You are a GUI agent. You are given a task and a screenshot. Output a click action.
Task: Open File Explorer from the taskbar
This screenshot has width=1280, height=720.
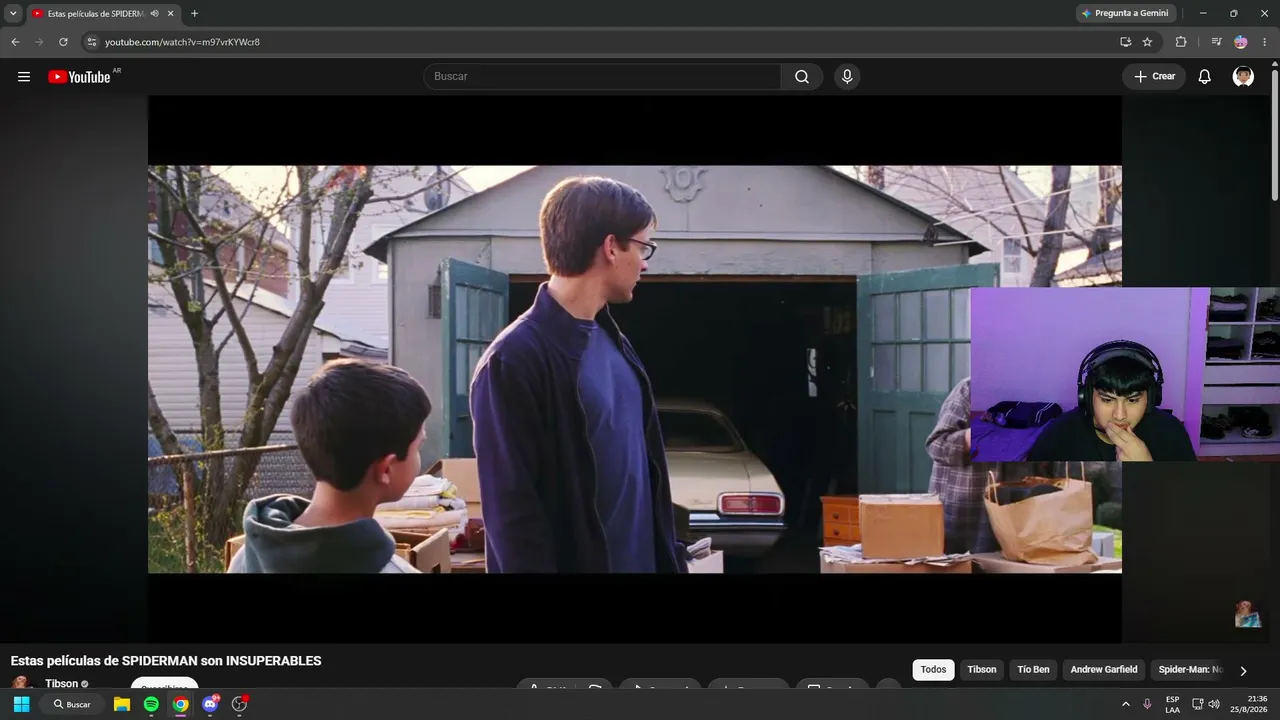click(122, 704)
